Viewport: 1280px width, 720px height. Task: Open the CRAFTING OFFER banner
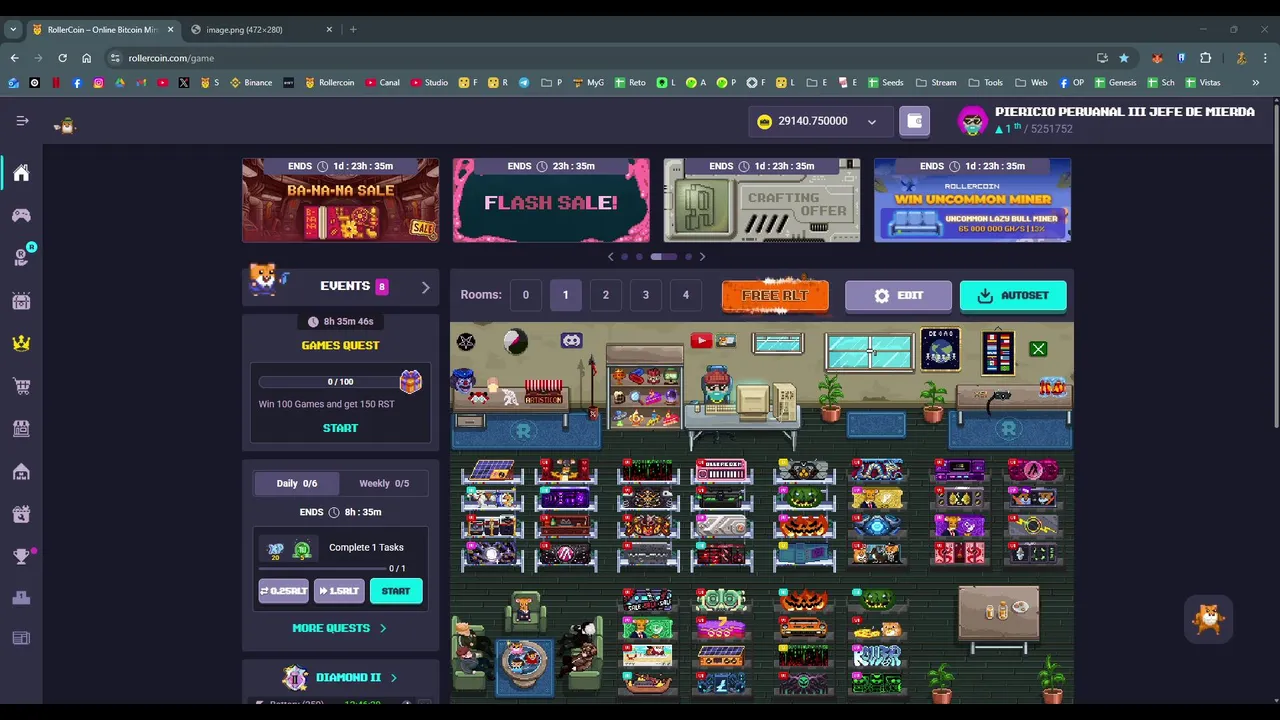point(762,200)
